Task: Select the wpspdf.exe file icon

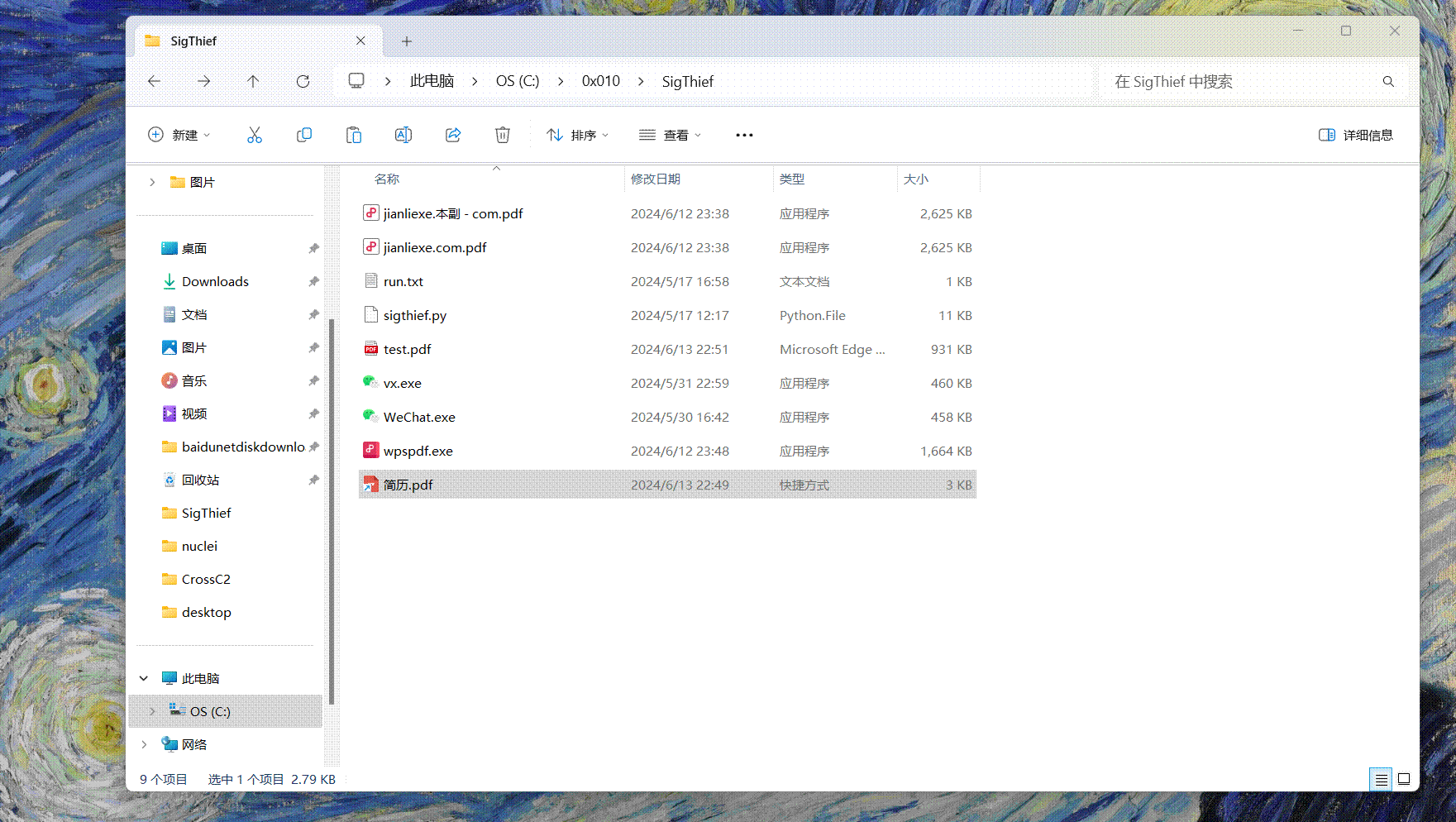Action: click(371, 450)
